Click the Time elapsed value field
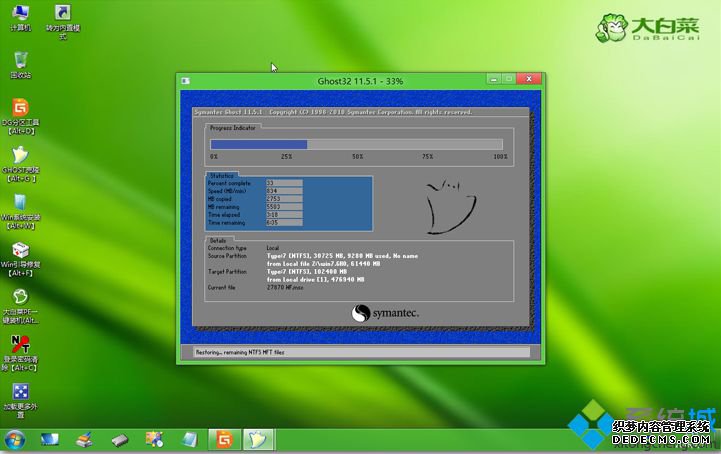The image size is (721, 454). pyautogui.click(x=284, y=215)
